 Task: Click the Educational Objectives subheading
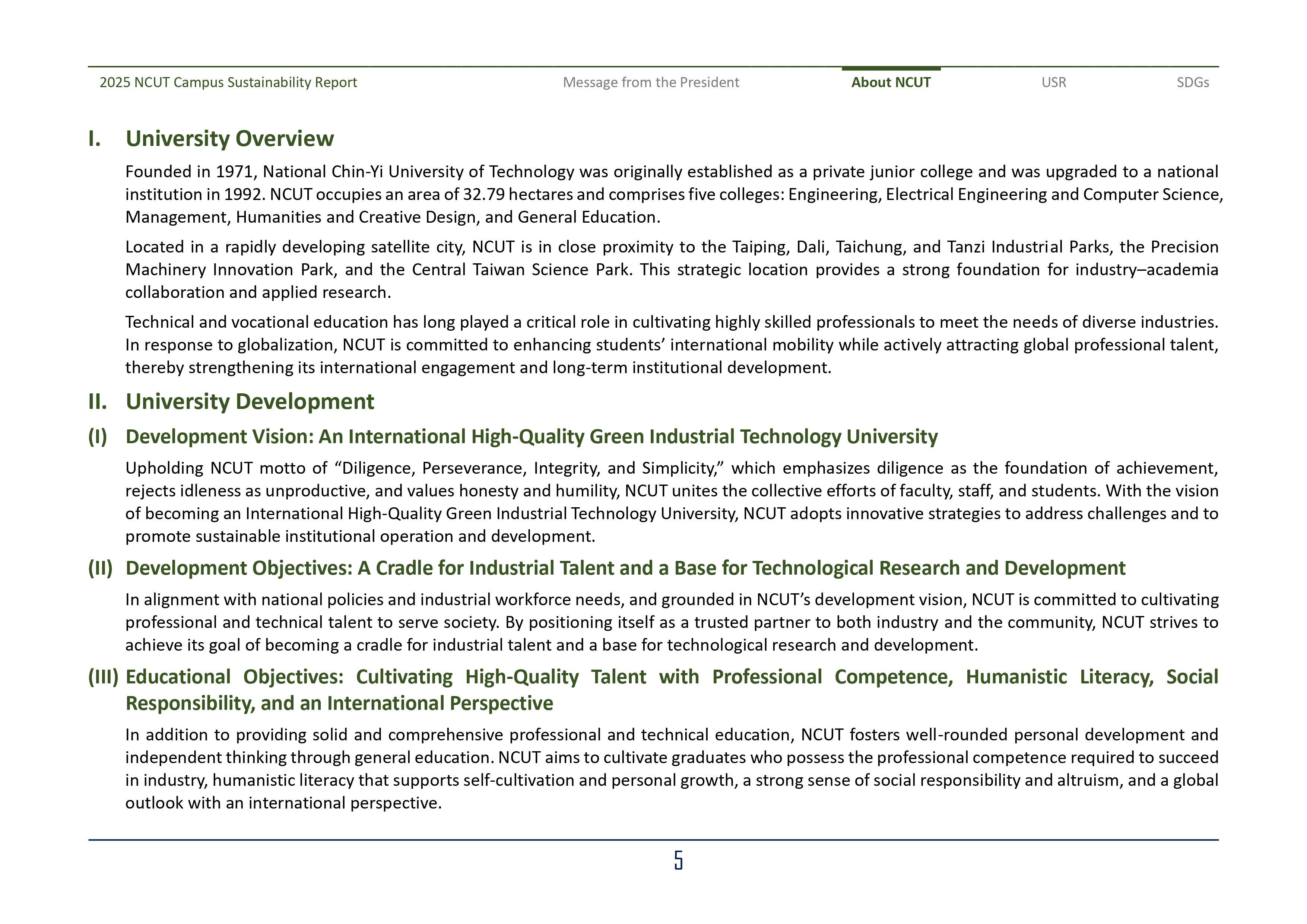(x=672, y=690)
